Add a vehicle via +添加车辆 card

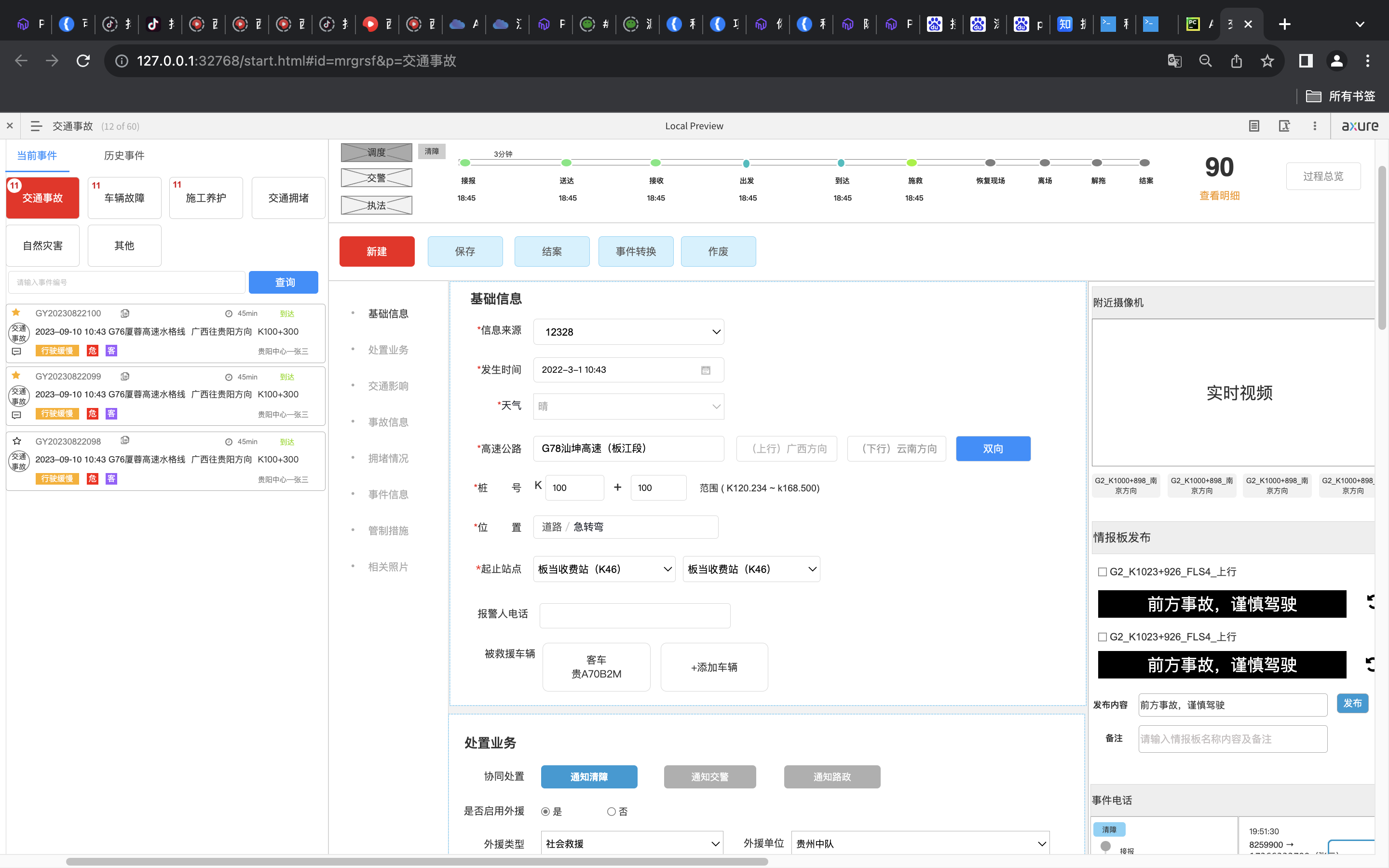pyautogui.click(x=714, y=667)
